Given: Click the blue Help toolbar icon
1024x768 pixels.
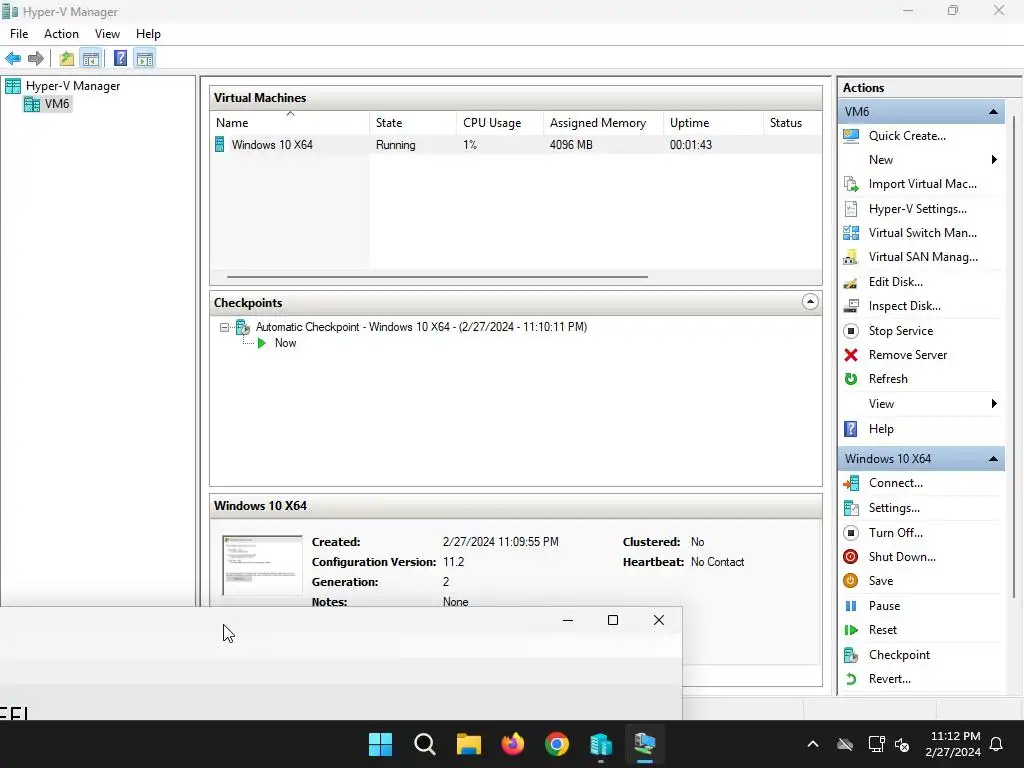Looking at the screenshot, I should click(121, 59).
